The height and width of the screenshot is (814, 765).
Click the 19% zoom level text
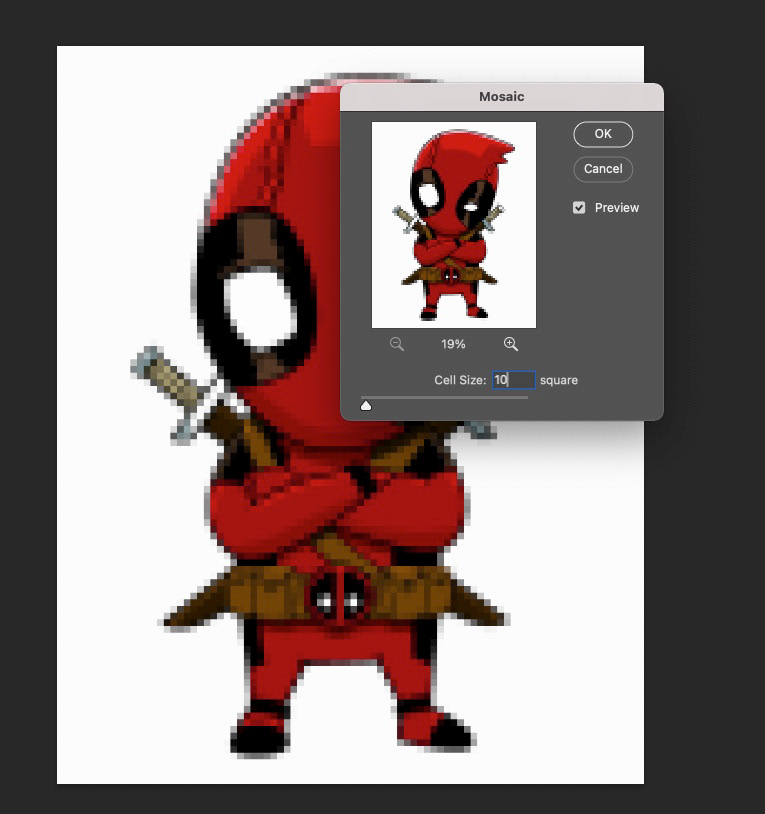453,344
